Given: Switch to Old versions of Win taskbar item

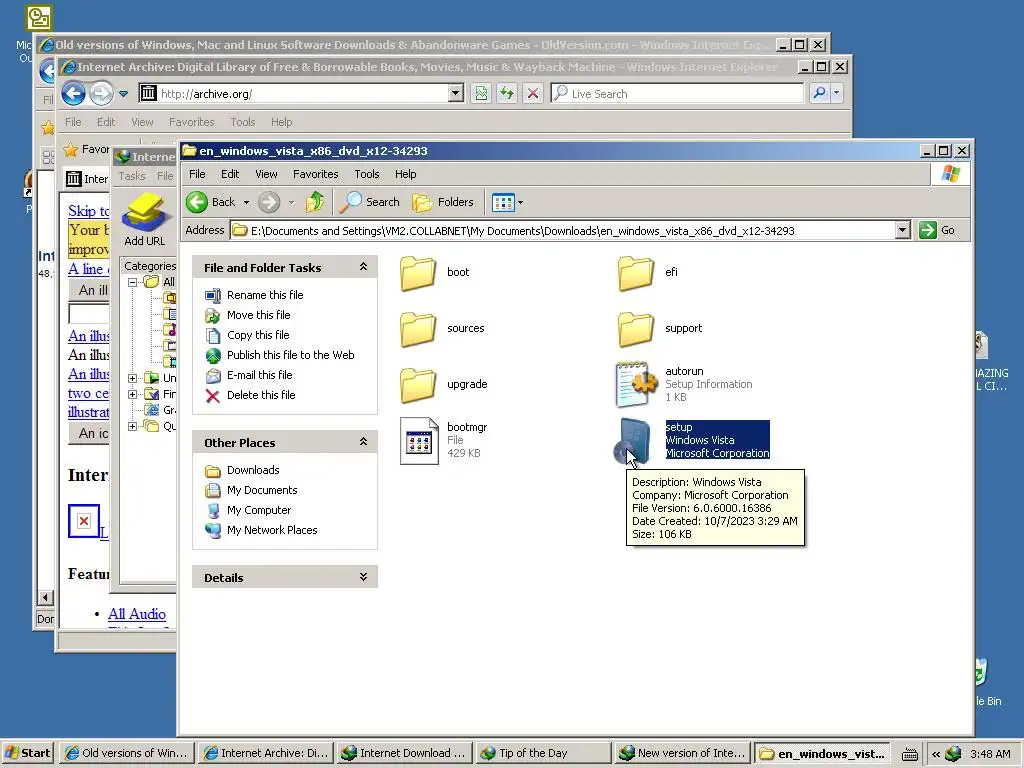Looking at the screenshot, I should (127, 753).
